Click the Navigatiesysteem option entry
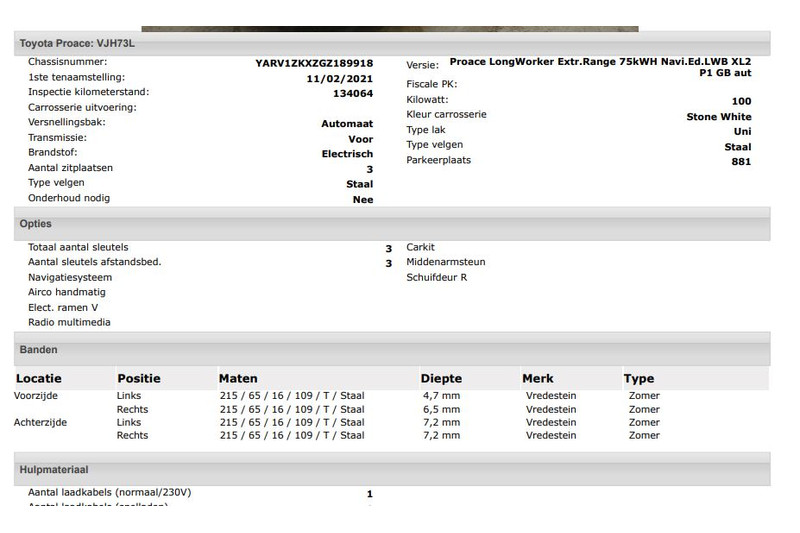 [70, 277]
